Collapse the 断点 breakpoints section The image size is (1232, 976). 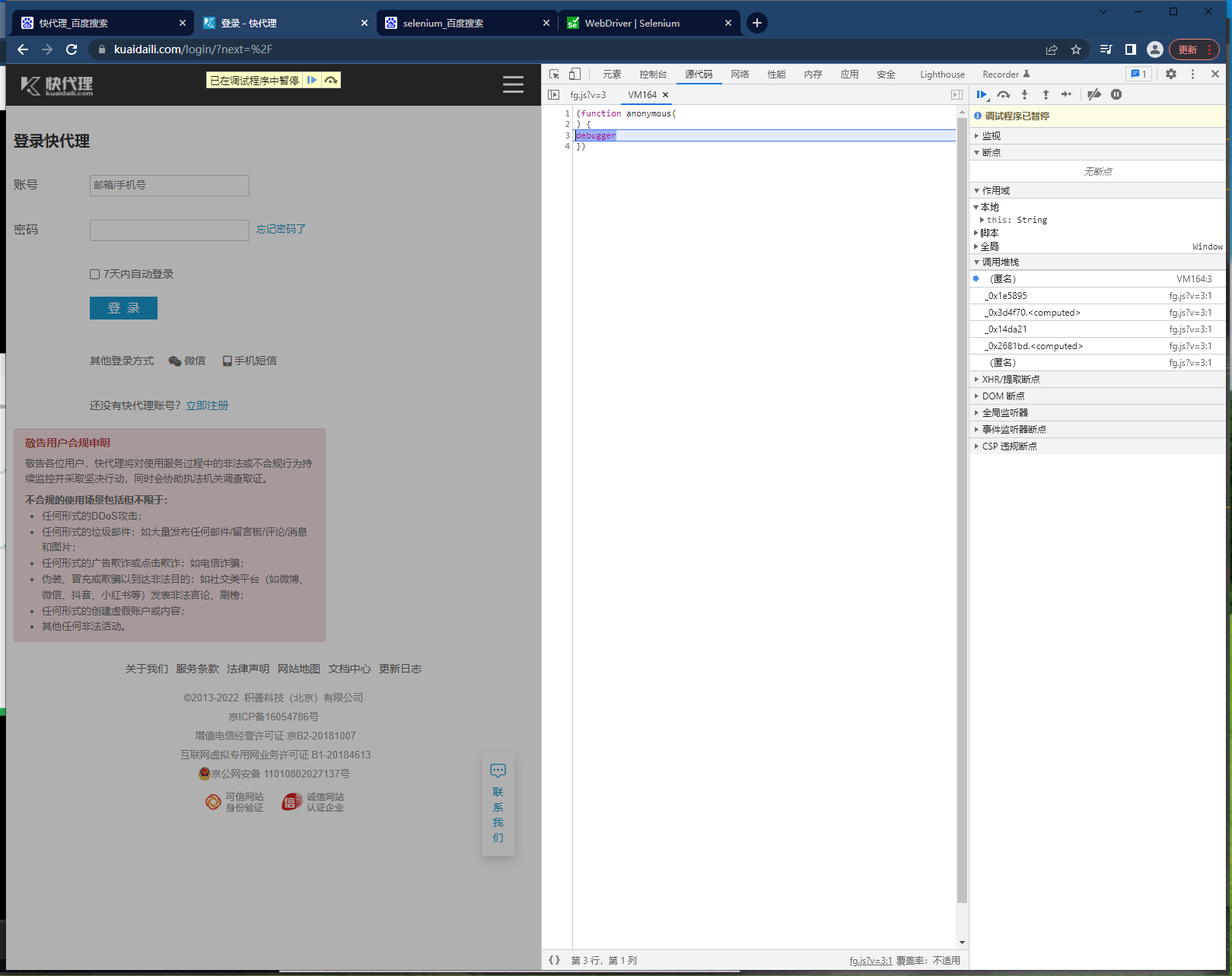tap(1098, 152)
